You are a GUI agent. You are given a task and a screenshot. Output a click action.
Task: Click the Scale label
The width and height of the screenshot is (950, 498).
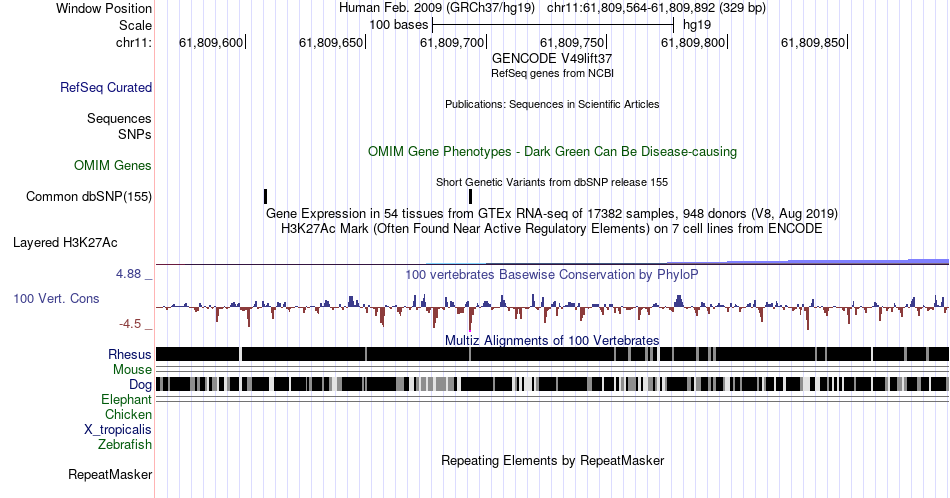point(135,25)
